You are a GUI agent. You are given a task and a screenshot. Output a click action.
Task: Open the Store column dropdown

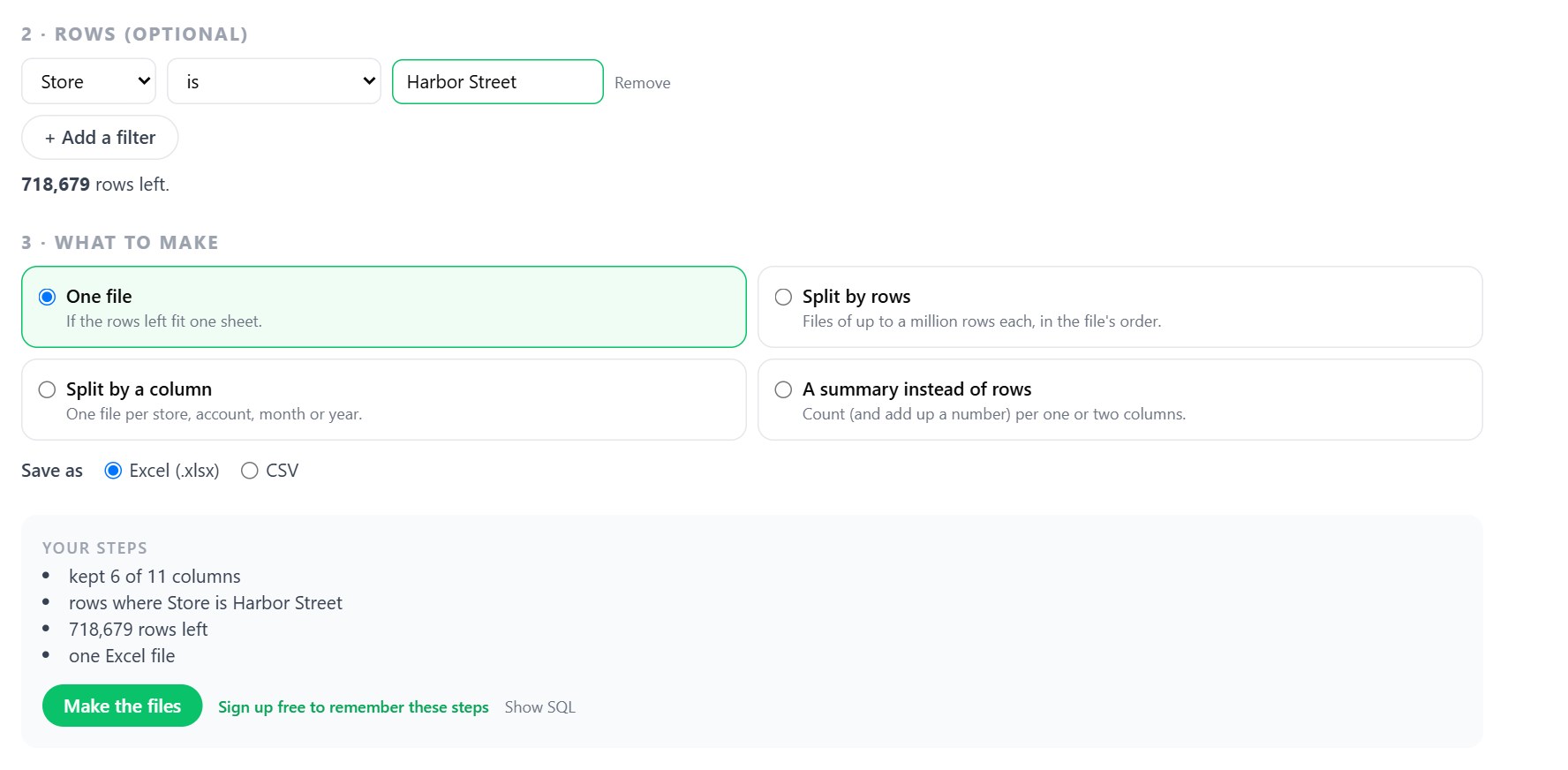pos(88,81)
